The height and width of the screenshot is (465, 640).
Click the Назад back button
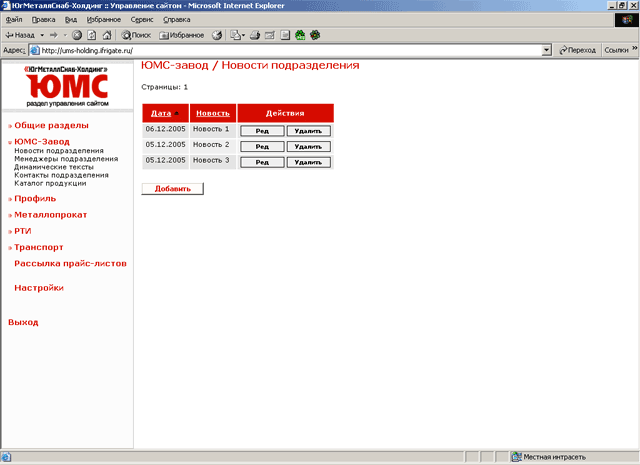[x=20, y=35]
